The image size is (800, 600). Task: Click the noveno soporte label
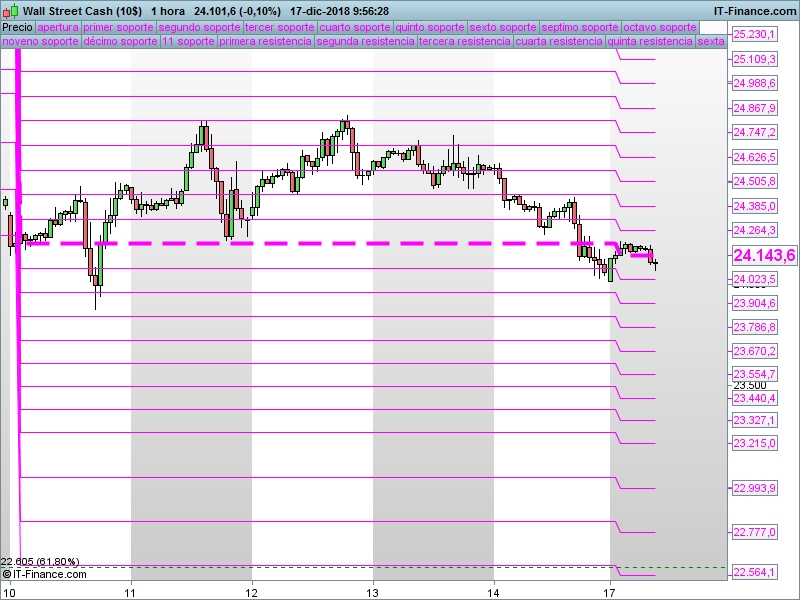(40, 41)
